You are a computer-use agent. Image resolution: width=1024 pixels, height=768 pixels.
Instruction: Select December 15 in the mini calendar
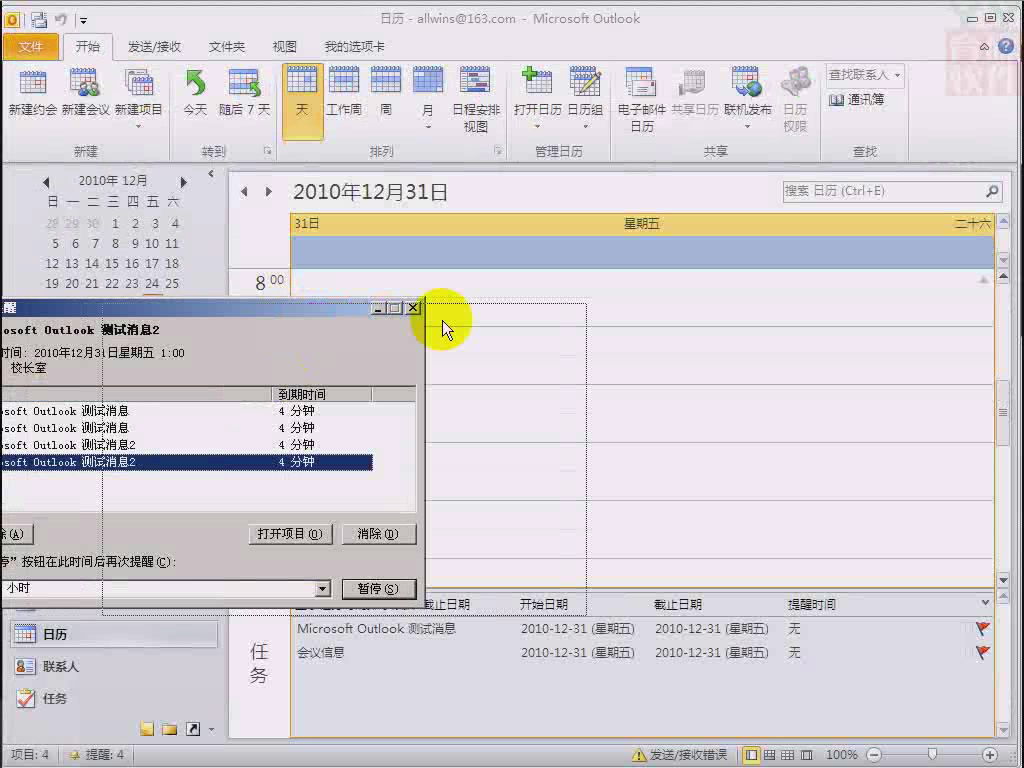(x=112, y=264)
